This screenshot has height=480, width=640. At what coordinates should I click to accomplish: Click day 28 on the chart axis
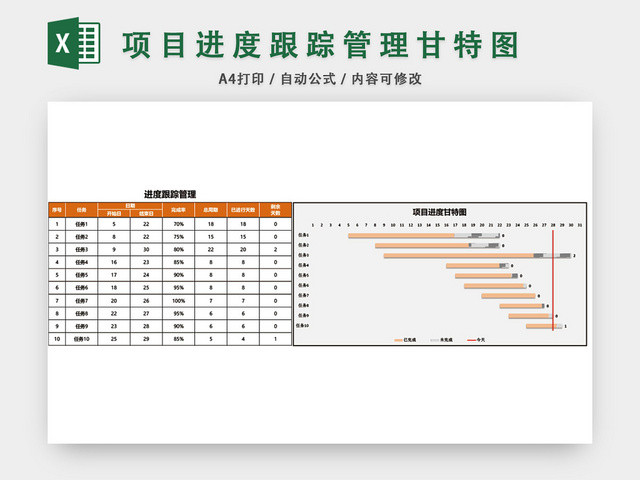[x=553, y=225]
